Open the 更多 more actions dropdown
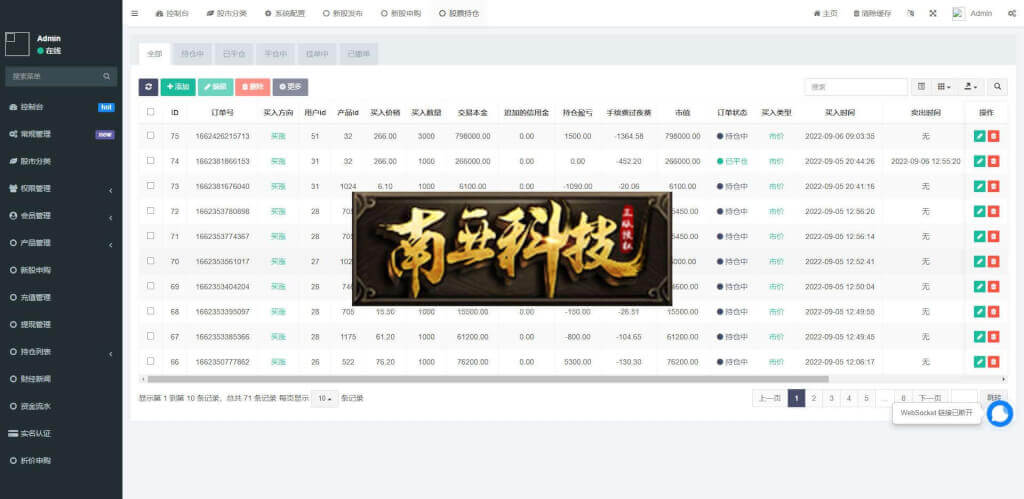Viewport: 1024px width, 499px height. click(290, 87)
